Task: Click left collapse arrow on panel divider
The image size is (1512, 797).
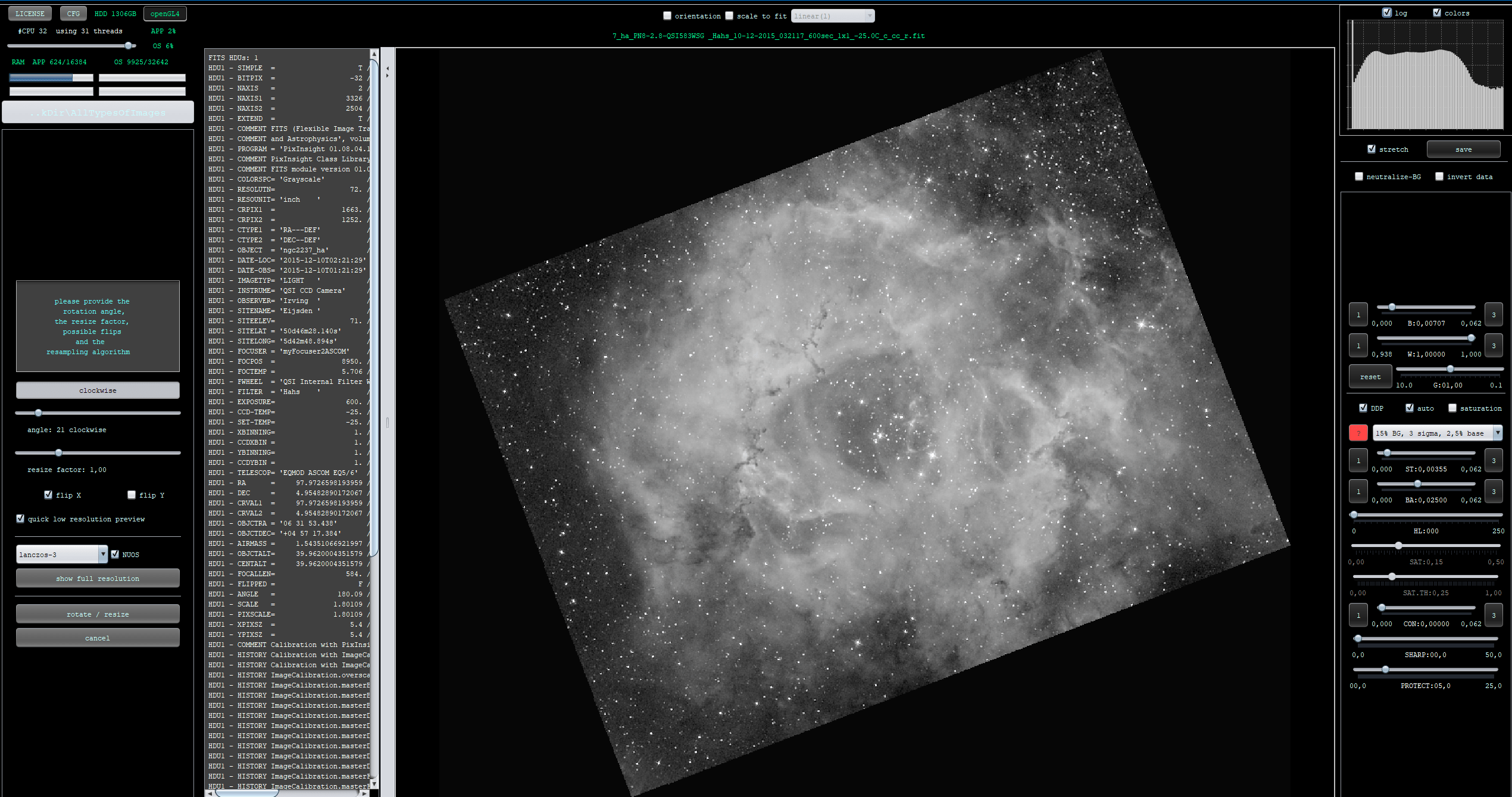Action: pos(388,68)
